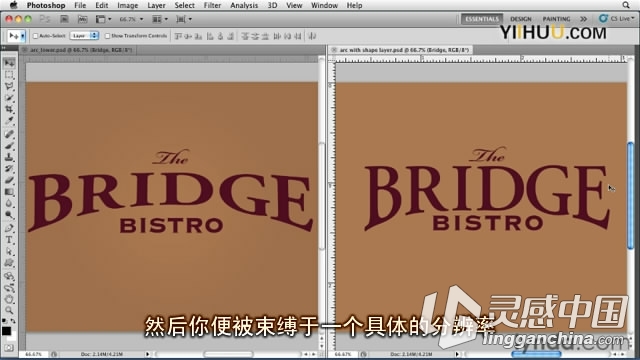Click the foreground color swatch
Screen dimensions: 640x360
point(6,331)
